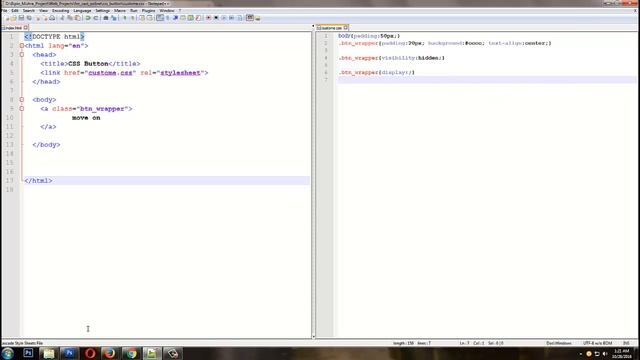Place cursor in empty line 7 of custome.css
Image resolution: width=640 pixels, height=360 pixels.
486,80
